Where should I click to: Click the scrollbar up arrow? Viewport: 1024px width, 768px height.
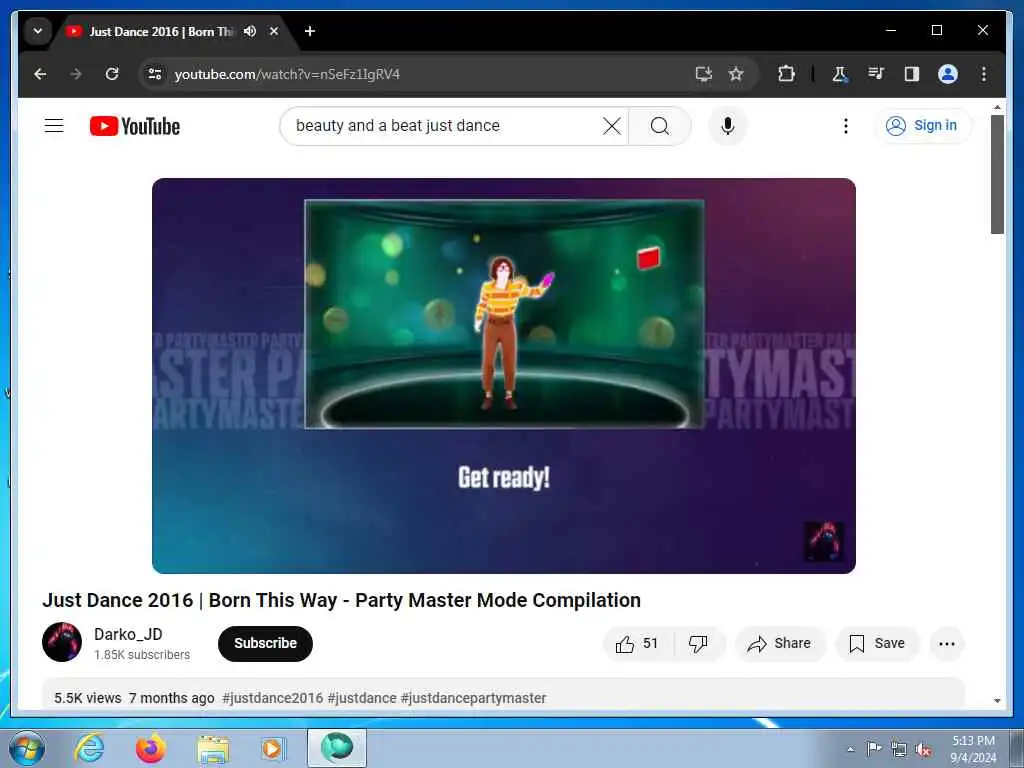pyautogui.click(x=997, y=106)
